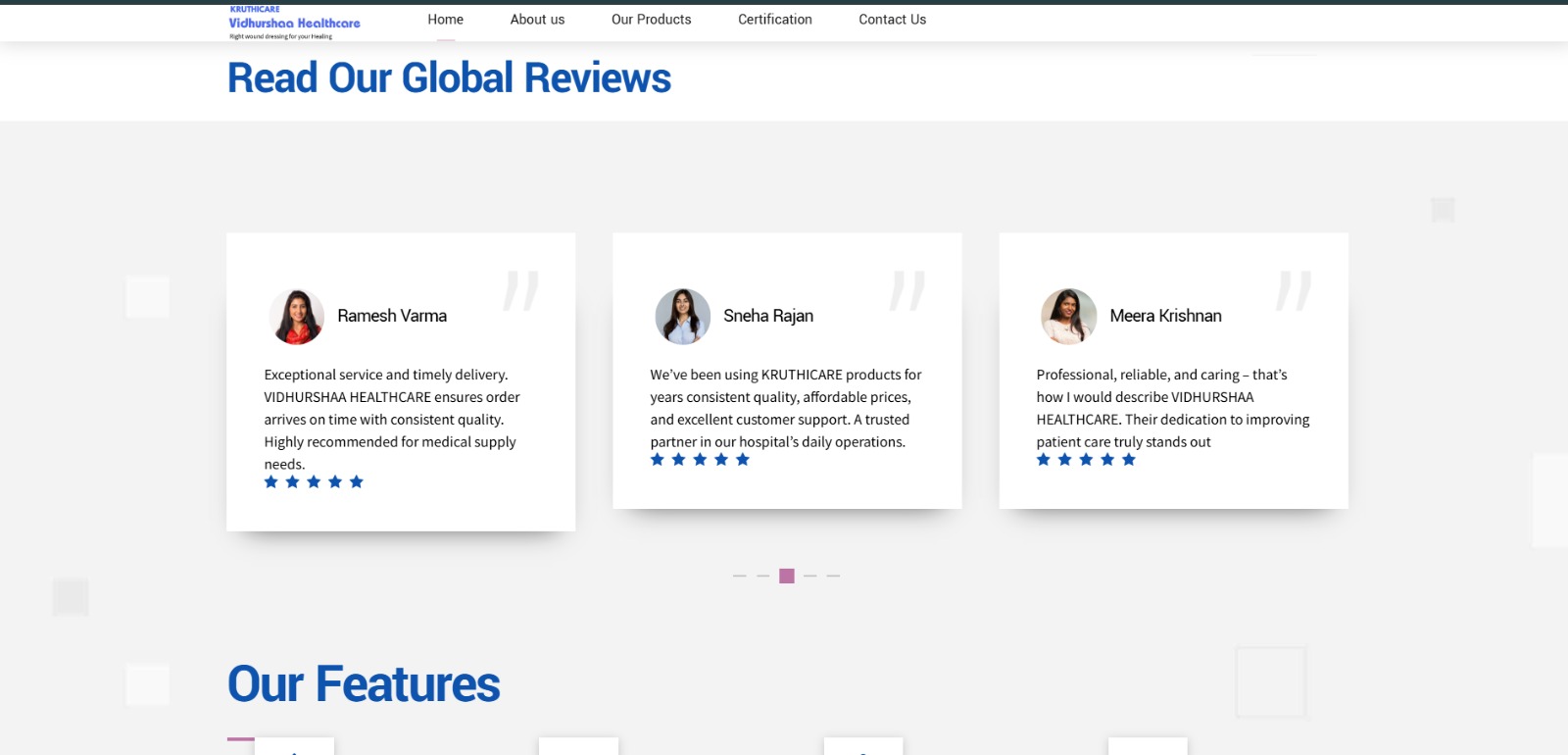
Task: Open the Our Products menu
Action: pyautogui.click(x=651, y=20)
